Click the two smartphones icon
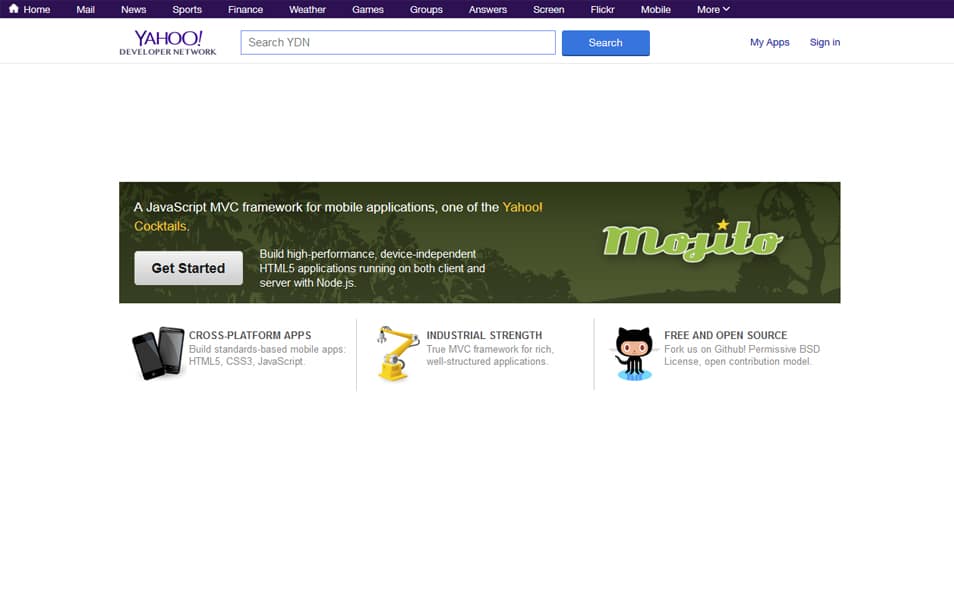The height and width of the screenshot is (600, 954). (x=158, y=354)
